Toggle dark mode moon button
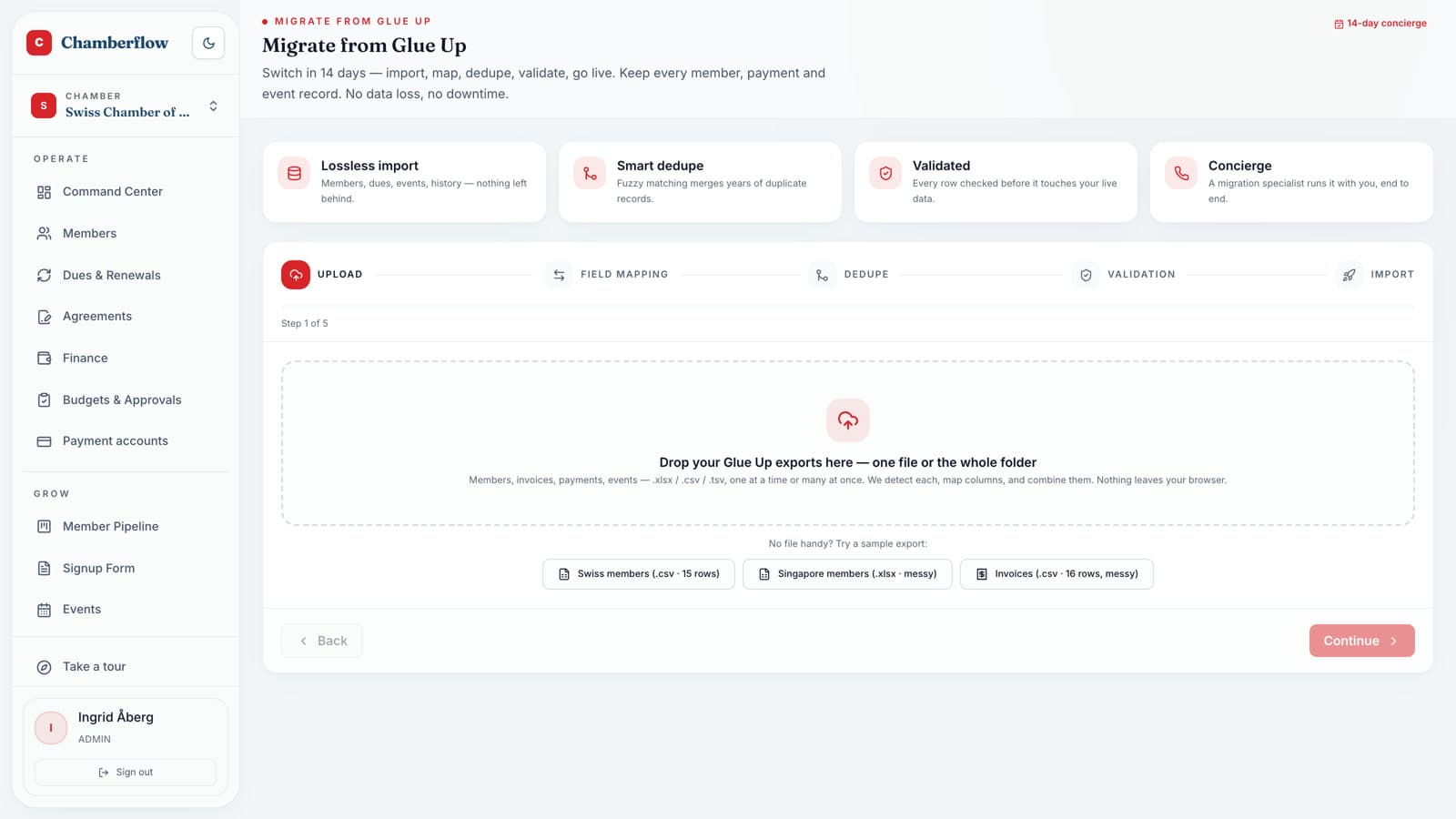This screenshot has height=819, width=1456. click(208, 43)
